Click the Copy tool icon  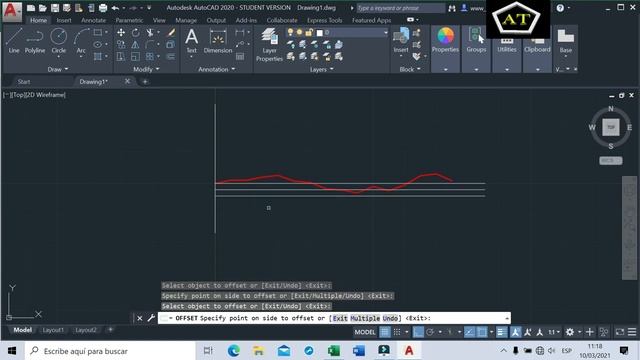pyautogui.click(x=121, y=44)
